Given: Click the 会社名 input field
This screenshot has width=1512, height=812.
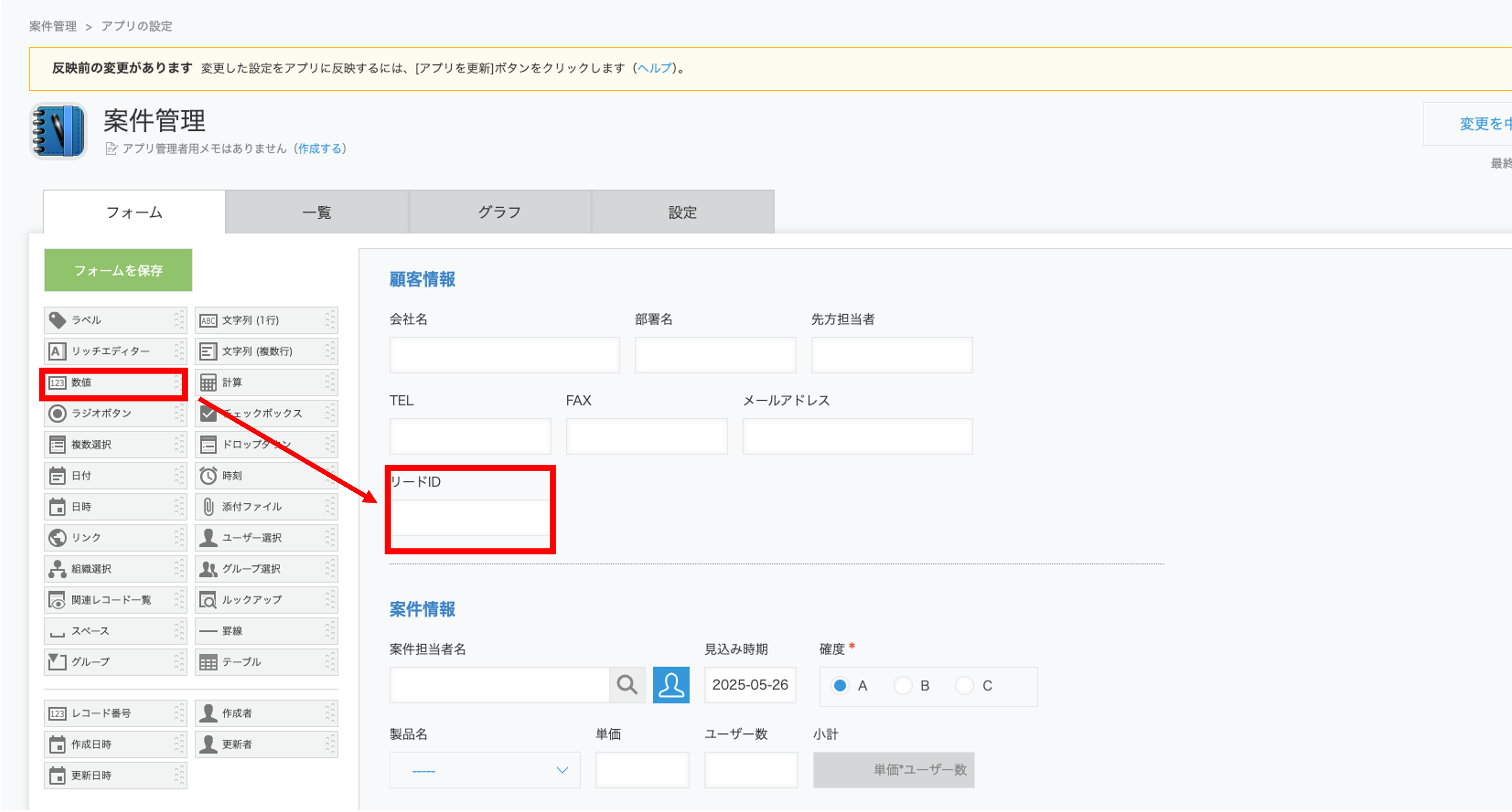Looking at the screenshot, I should [505, 355].
